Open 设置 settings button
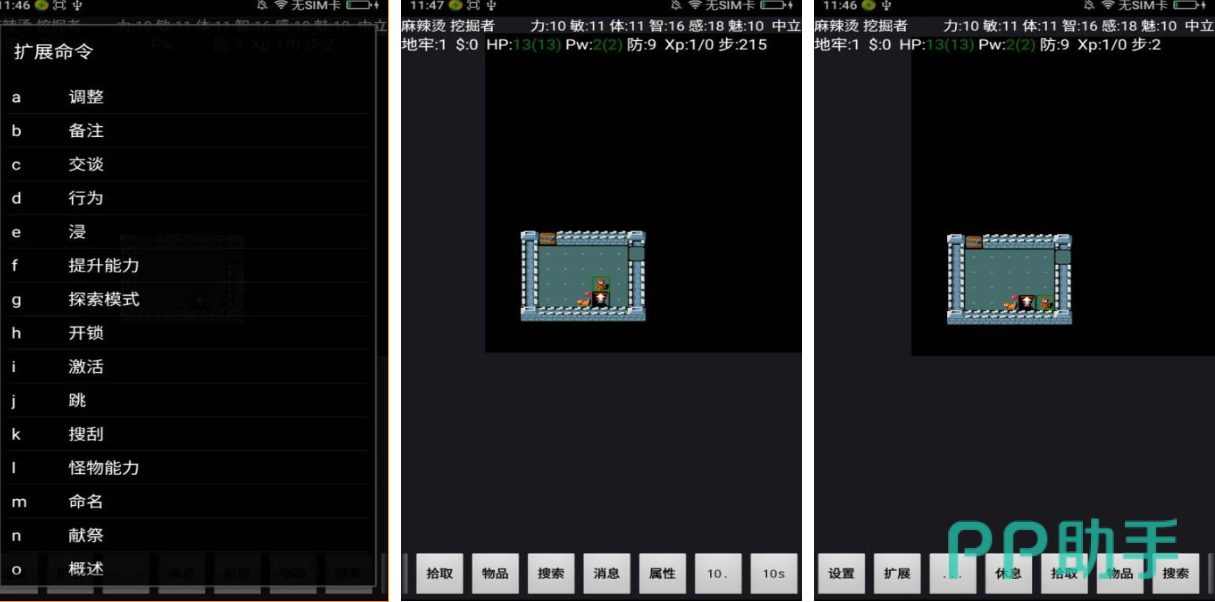Screen dimensions: 1215x602 [842, 573]
